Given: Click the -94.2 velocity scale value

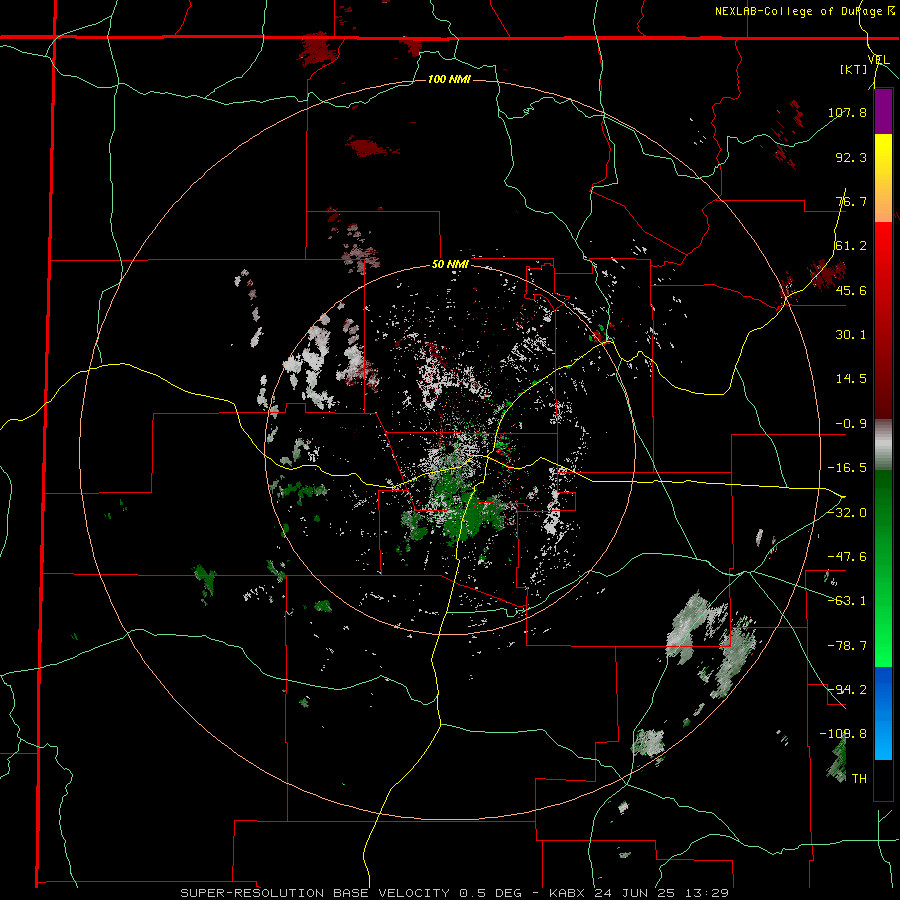Looking at the screenshot, I should tap(847, 689).
